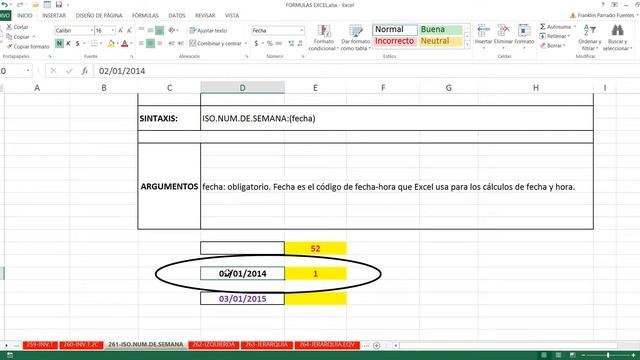Open the Fecha number format dropdown
The height and width of the screenshot is (360, 640).
pyautogui.click(x=302, y=31)
